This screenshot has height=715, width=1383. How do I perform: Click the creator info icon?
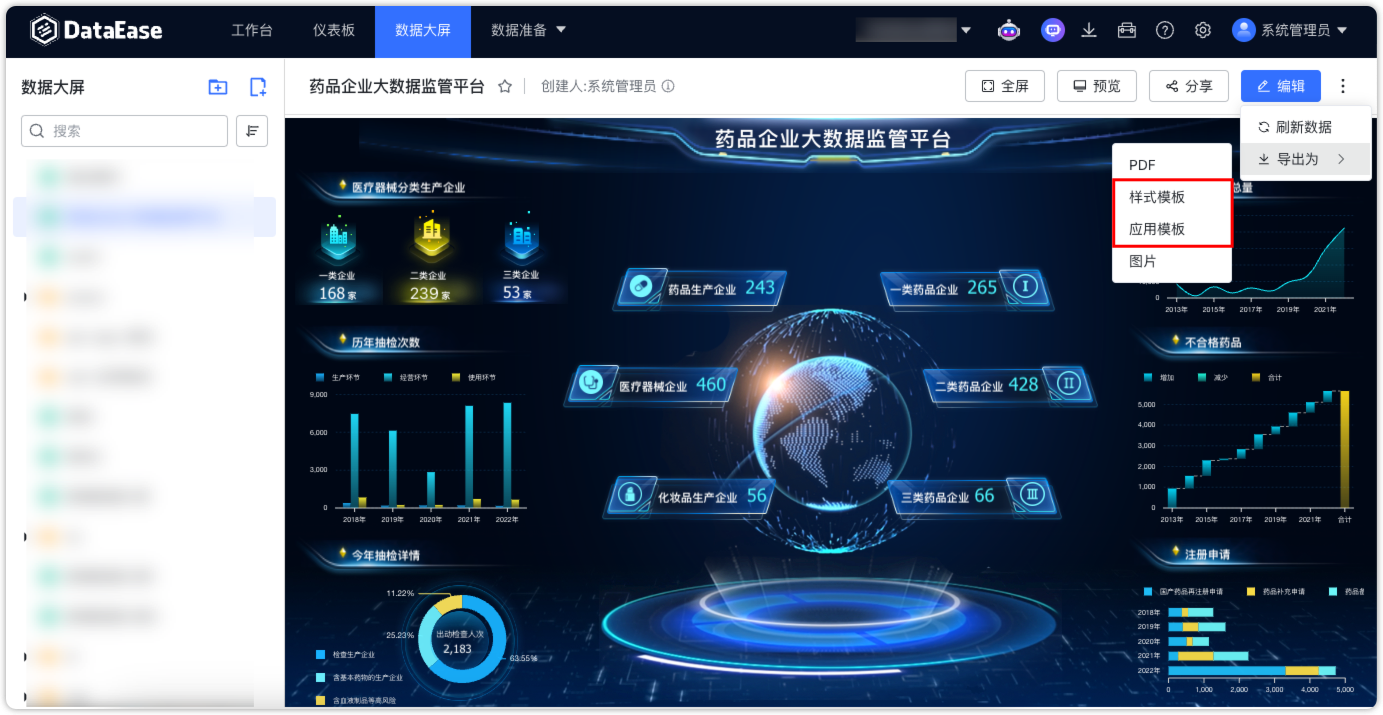click(x=668, y=86)
